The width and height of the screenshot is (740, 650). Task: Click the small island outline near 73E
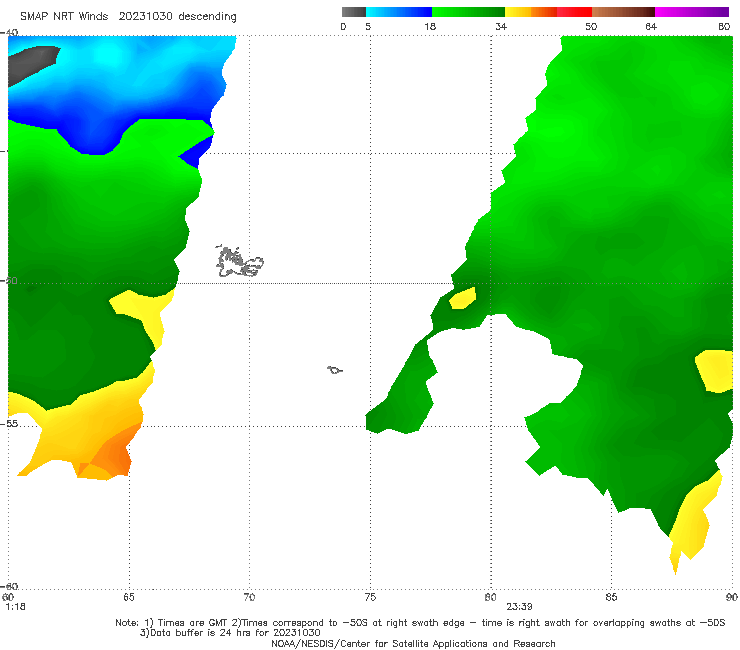click(335, 370)
